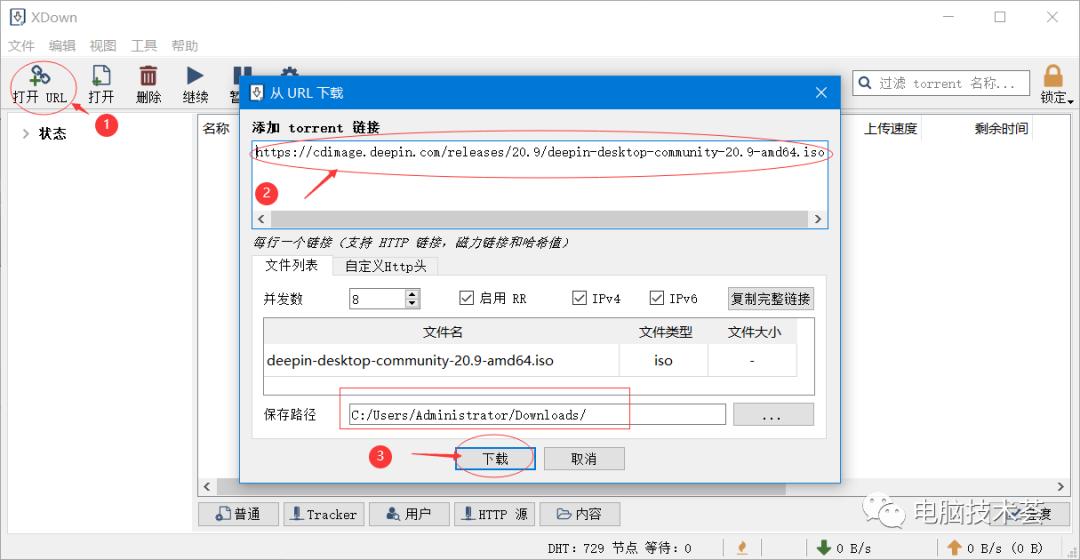Click the Cancel button in dialog
The image size is (1080, 560).
coord(584,459)
